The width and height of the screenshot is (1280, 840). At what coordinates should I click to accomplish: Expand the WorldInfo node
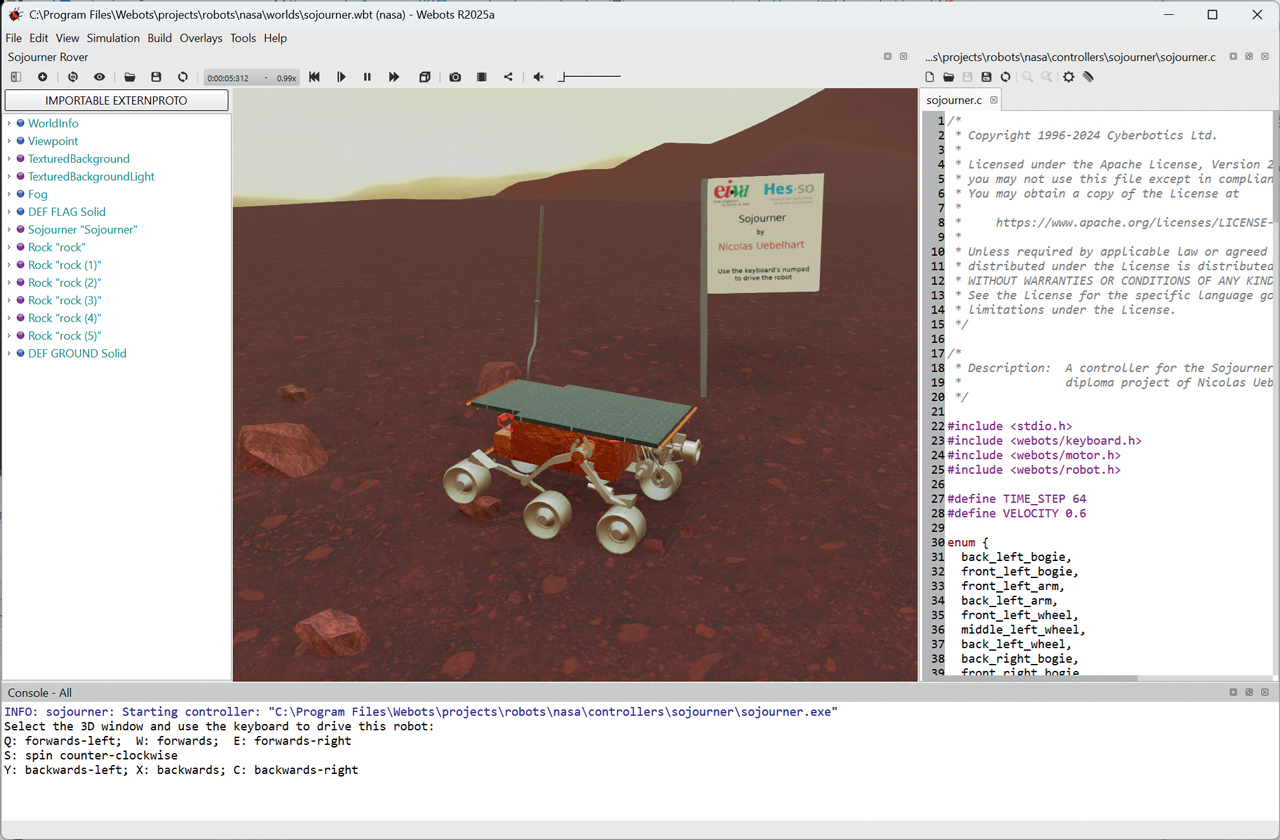click(x=9, y=124)
